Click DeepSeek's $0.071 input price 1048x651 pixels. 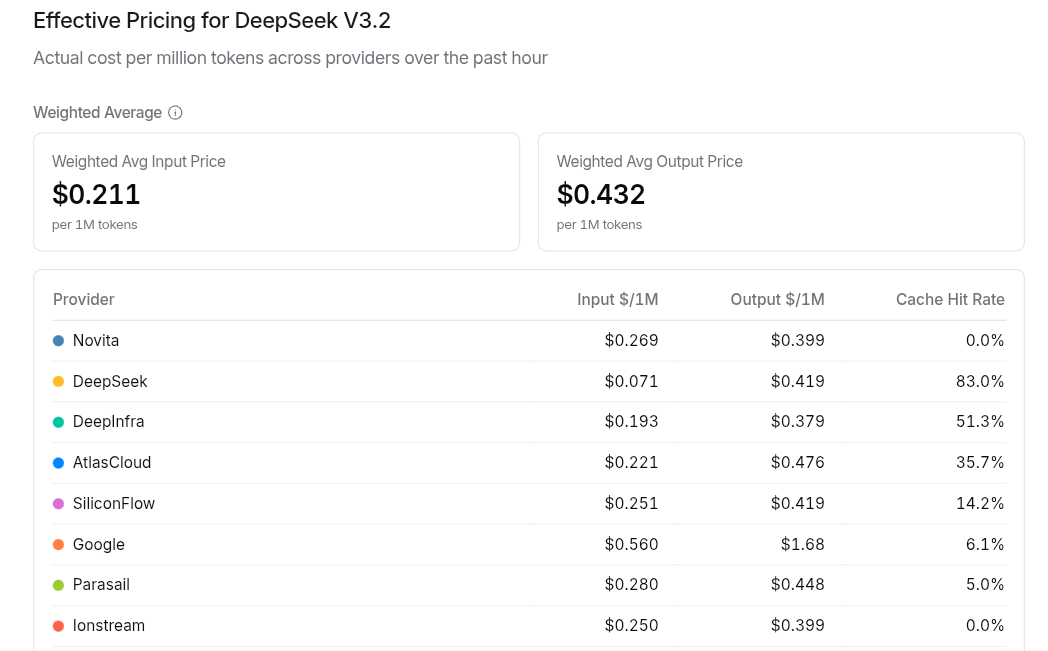632,382
